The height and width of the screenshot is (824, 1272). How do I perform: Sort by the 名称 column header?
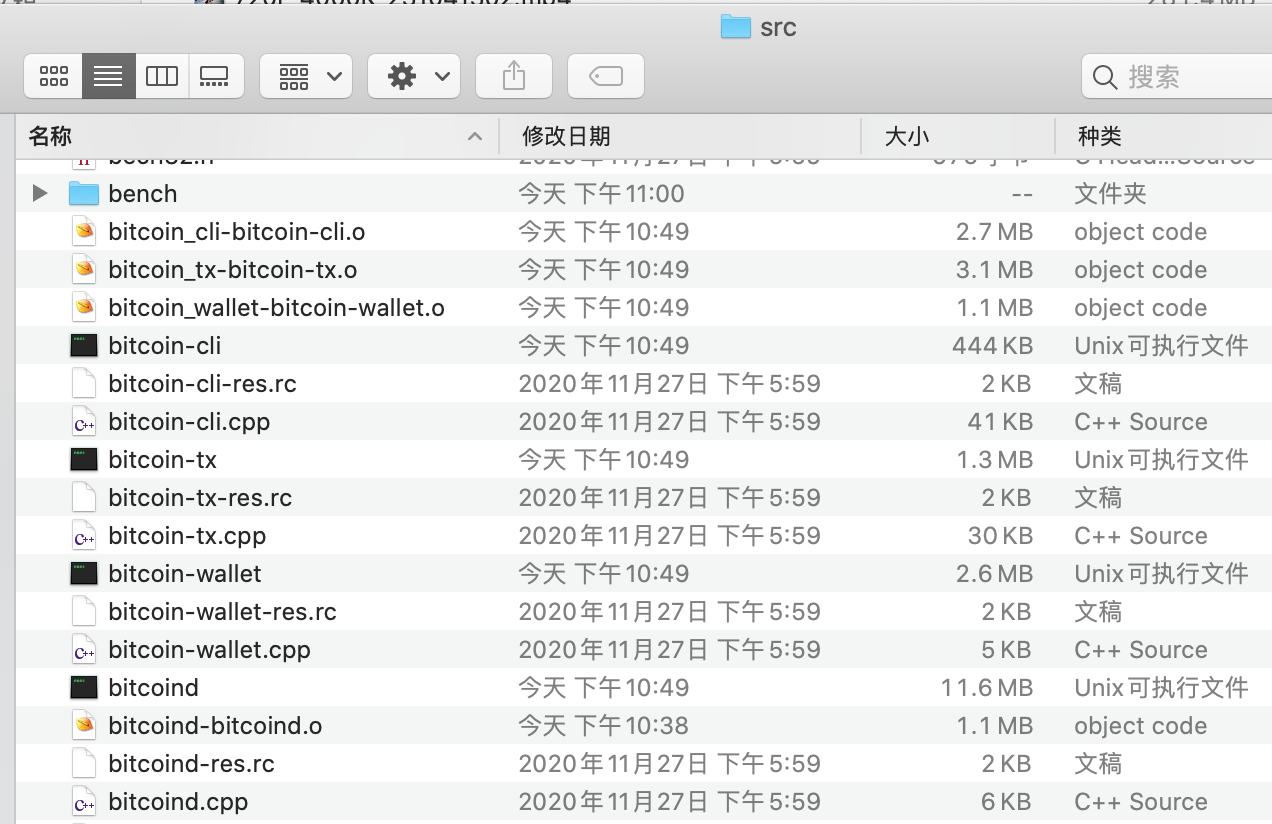[257, 136]
